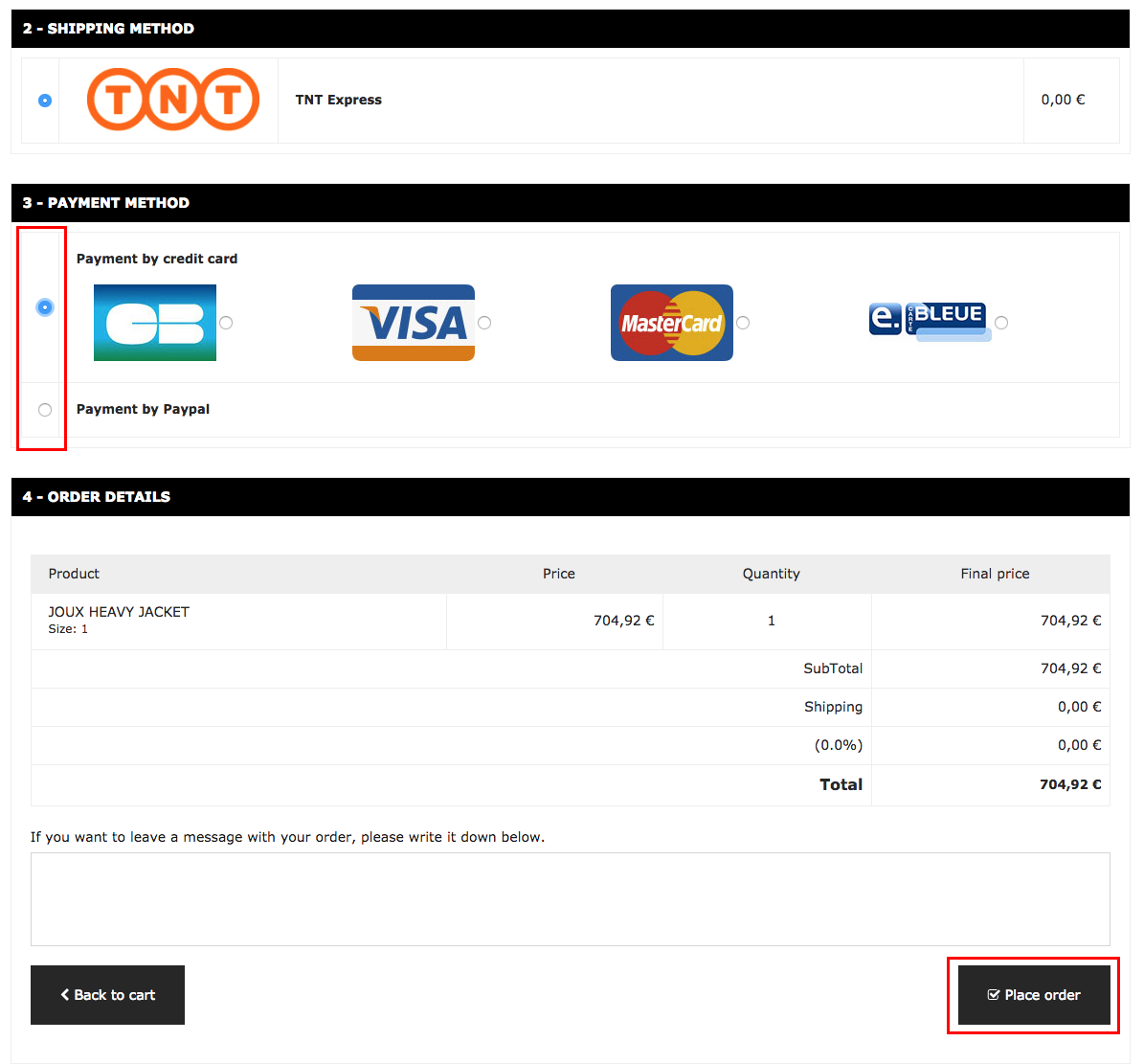Image resolution: width=1144 pixels, height=1064 pixels.
Task: Click the CB card logo
Action: click(x=155, y=323)
